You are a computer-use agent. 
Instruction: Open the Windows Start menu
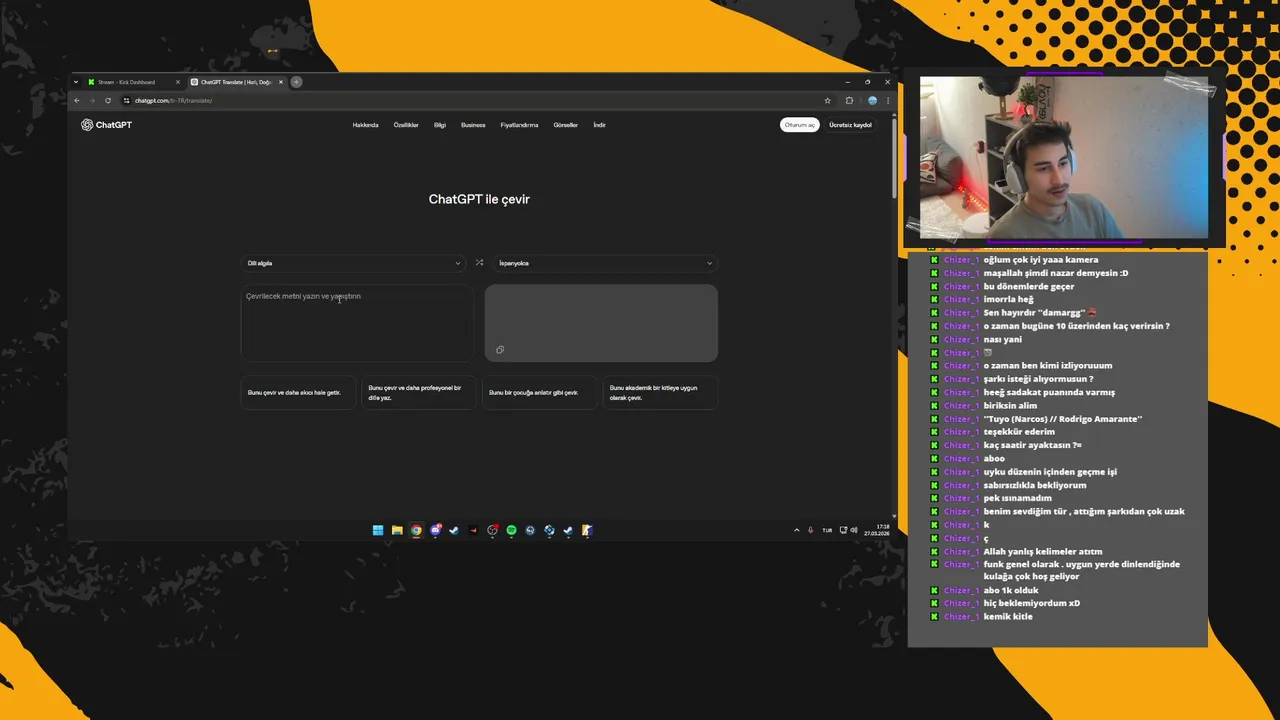[x=378, y=530]
